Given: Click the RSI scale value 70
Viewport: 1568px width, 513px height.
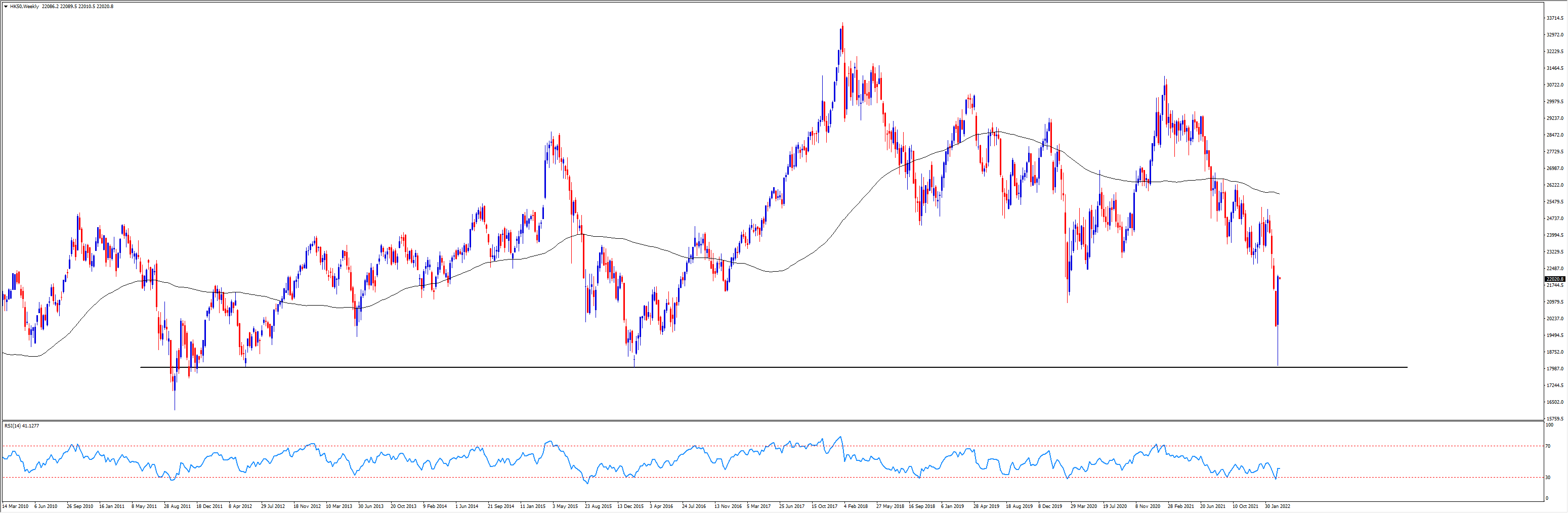Looking at the screenshot, I should [x=1548, y=446].
